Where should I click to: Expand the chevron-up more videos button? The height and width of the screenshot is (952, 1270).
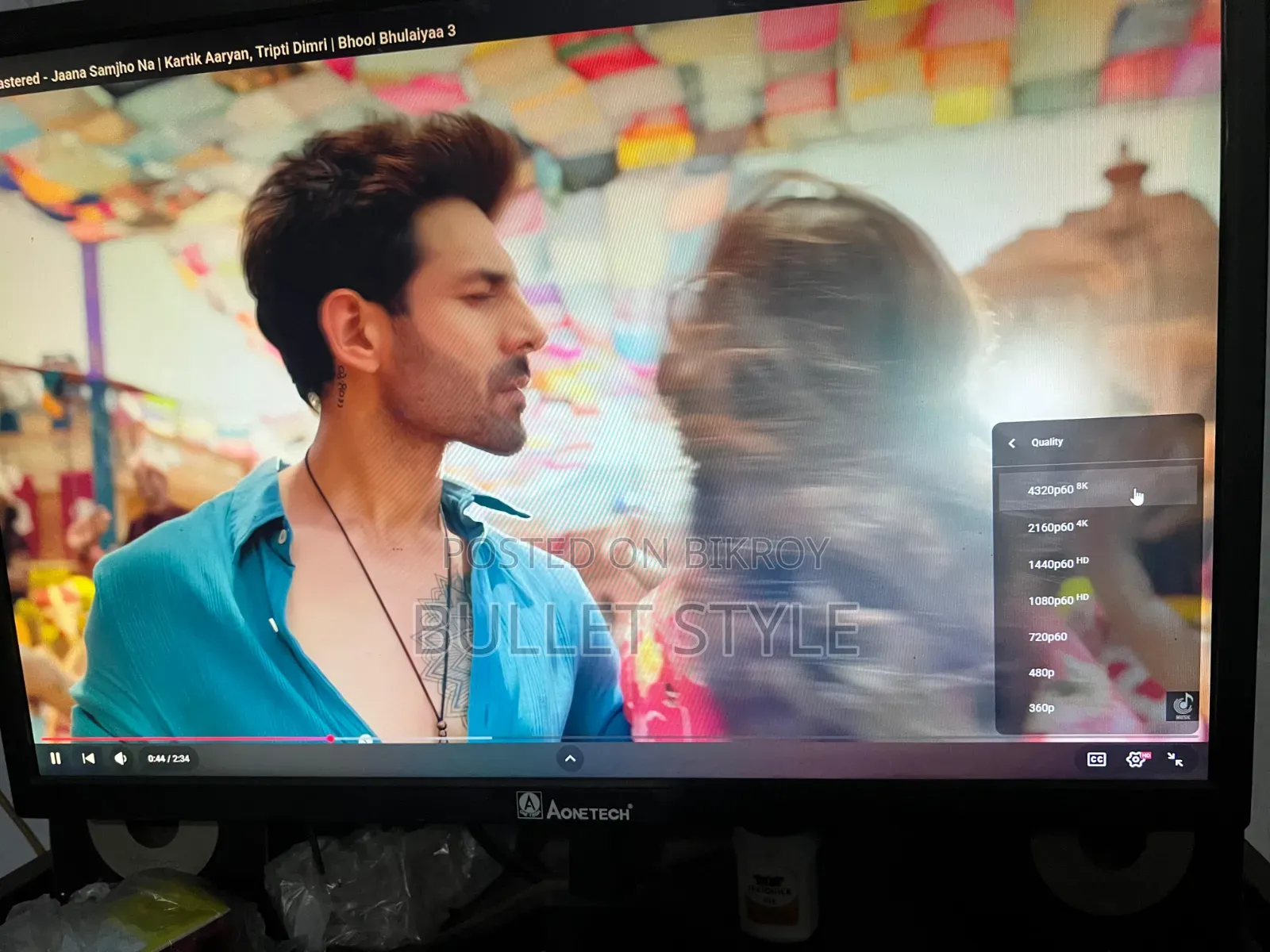570,758
